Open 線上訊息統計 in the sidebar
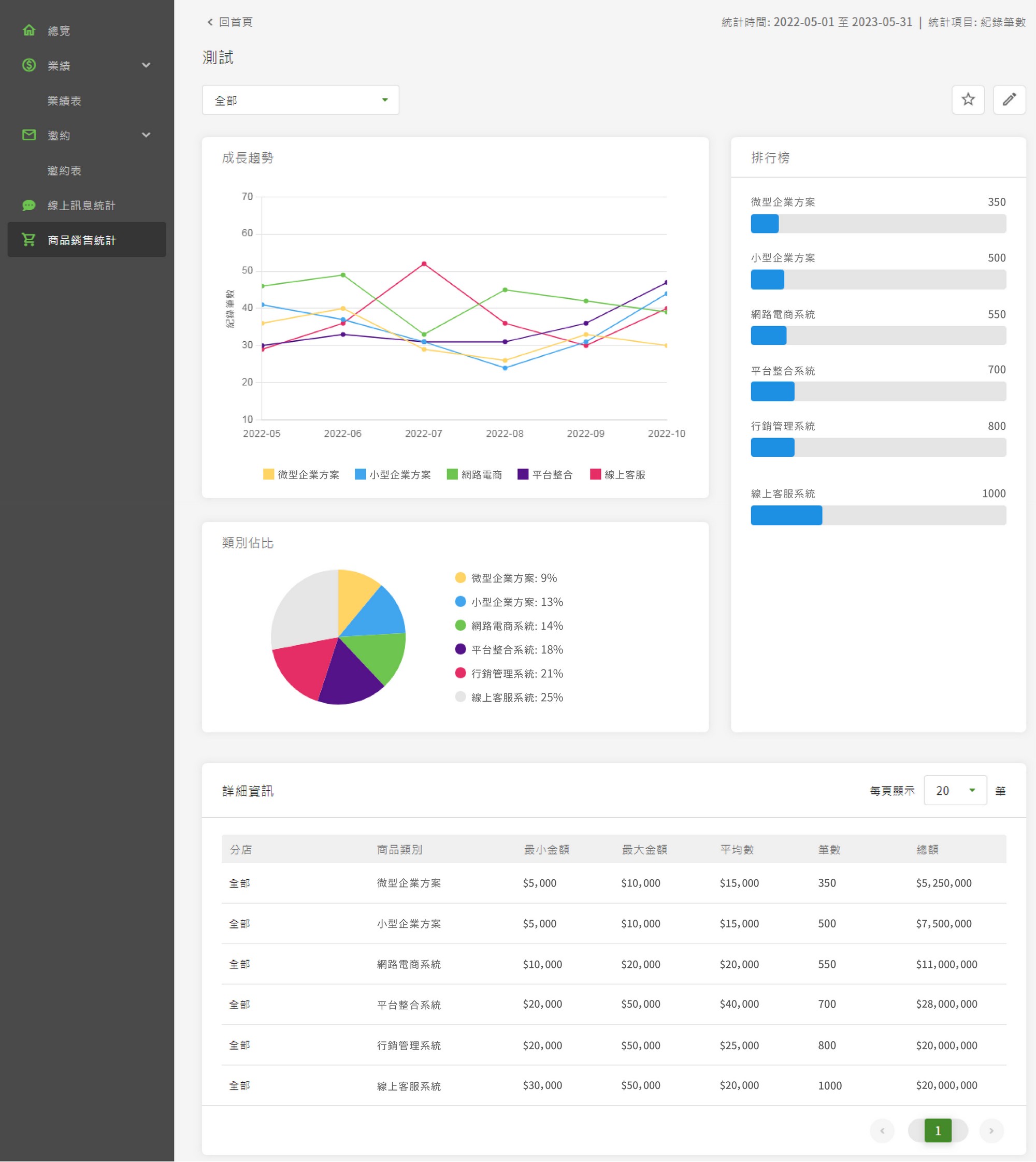This screenshot has width=1036, height=1162. coord(87,206)
